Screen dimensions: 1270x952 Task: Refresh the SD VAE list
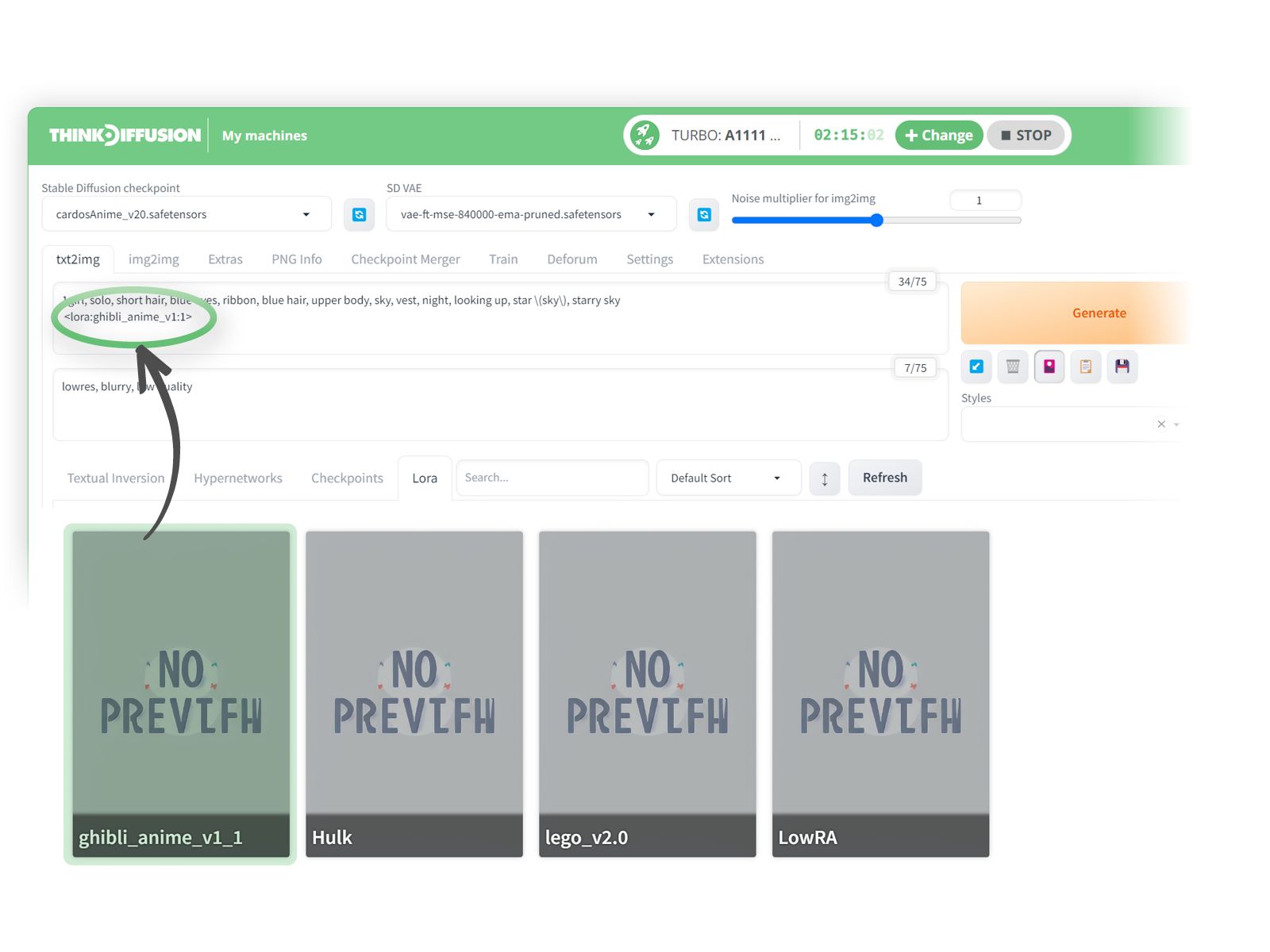pos(704,215)
